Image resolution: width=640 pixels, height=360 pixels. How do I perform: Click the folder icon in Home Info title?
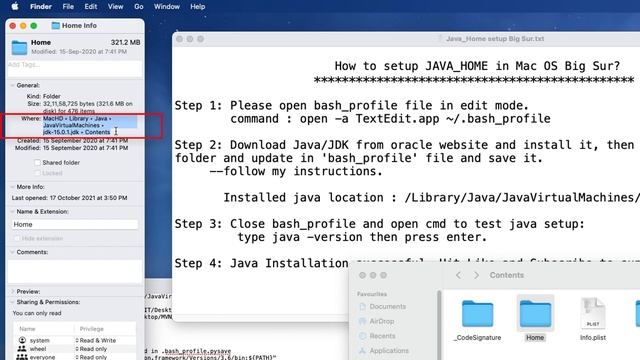click(56, 25)
